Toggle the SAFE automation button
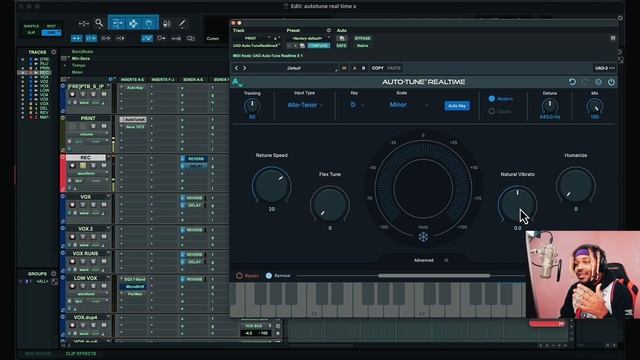The image size is (640, 360). [342, 46]
